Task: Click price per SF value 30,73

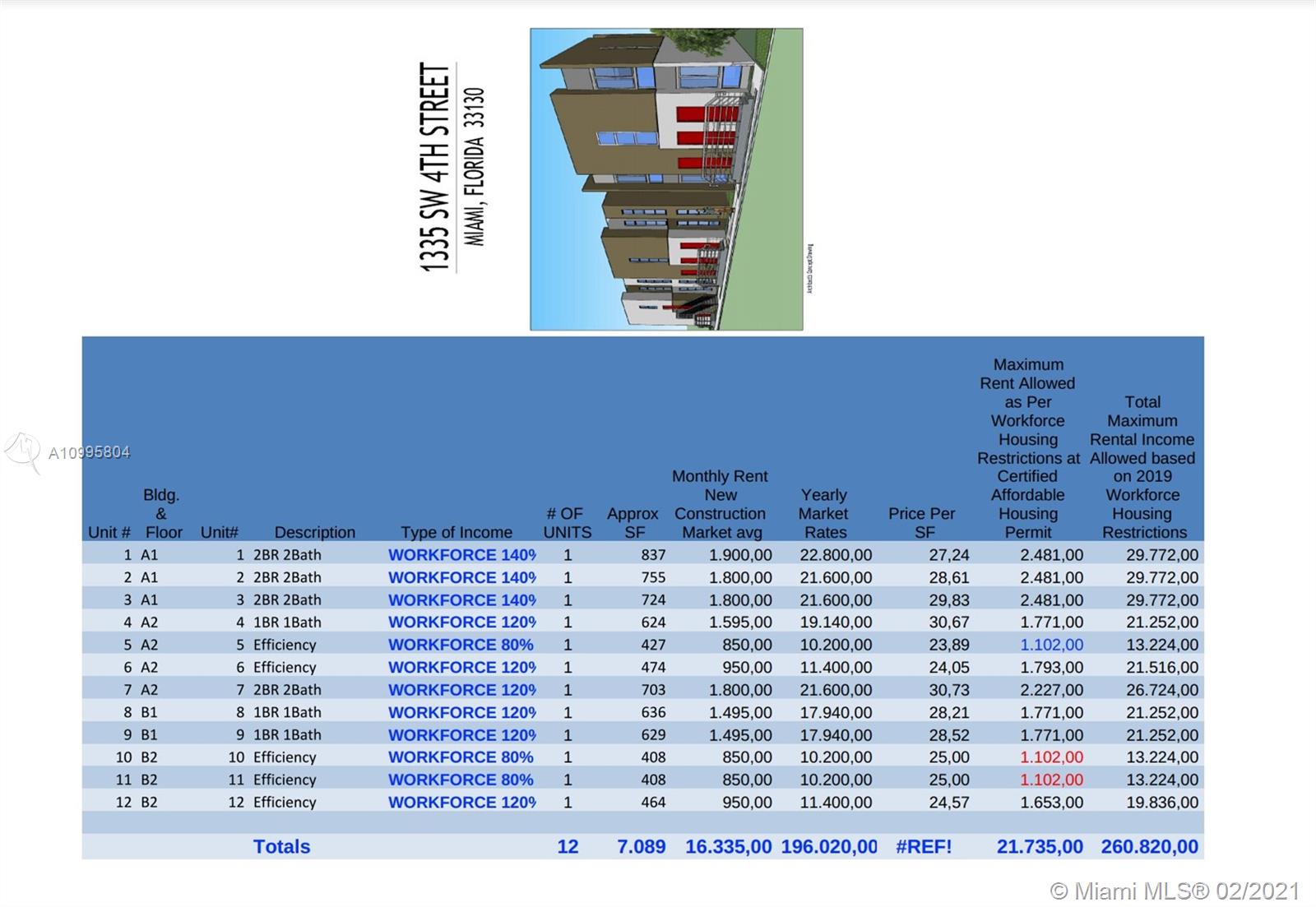Action: point(949,690)
